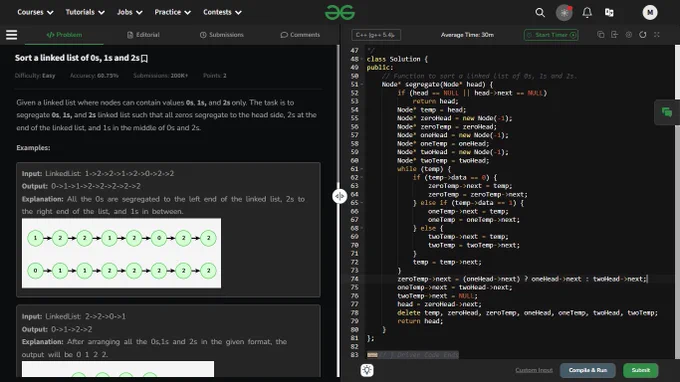Expand the Contests dropdown

222,12
